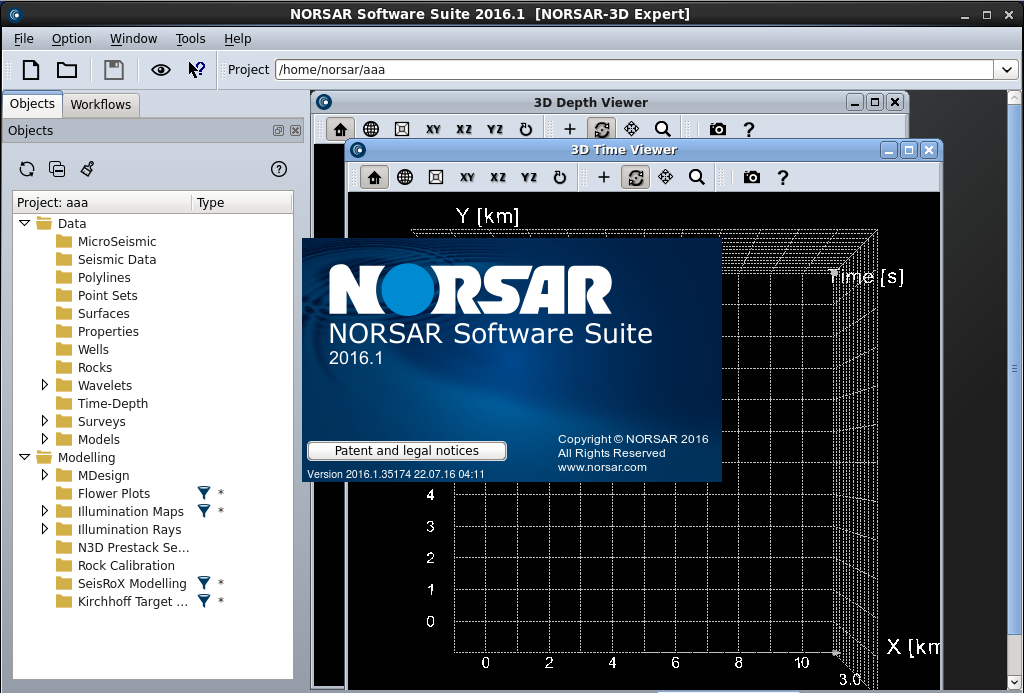The image size is (1024, 693).
Task: Open the Window menu
Action: [133, 39]
